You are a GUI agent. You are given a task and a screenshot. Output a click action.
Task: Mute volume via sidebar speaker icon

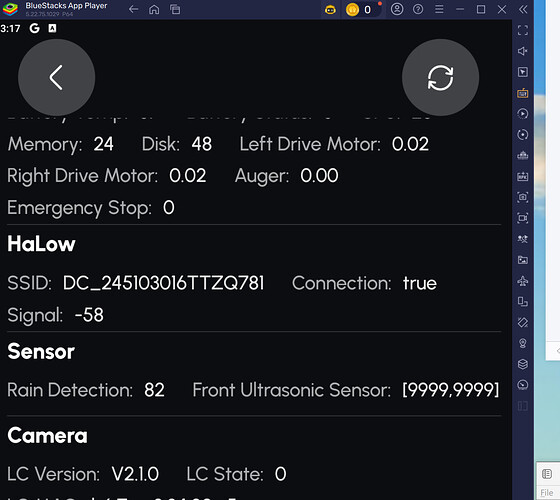[522, 51]
